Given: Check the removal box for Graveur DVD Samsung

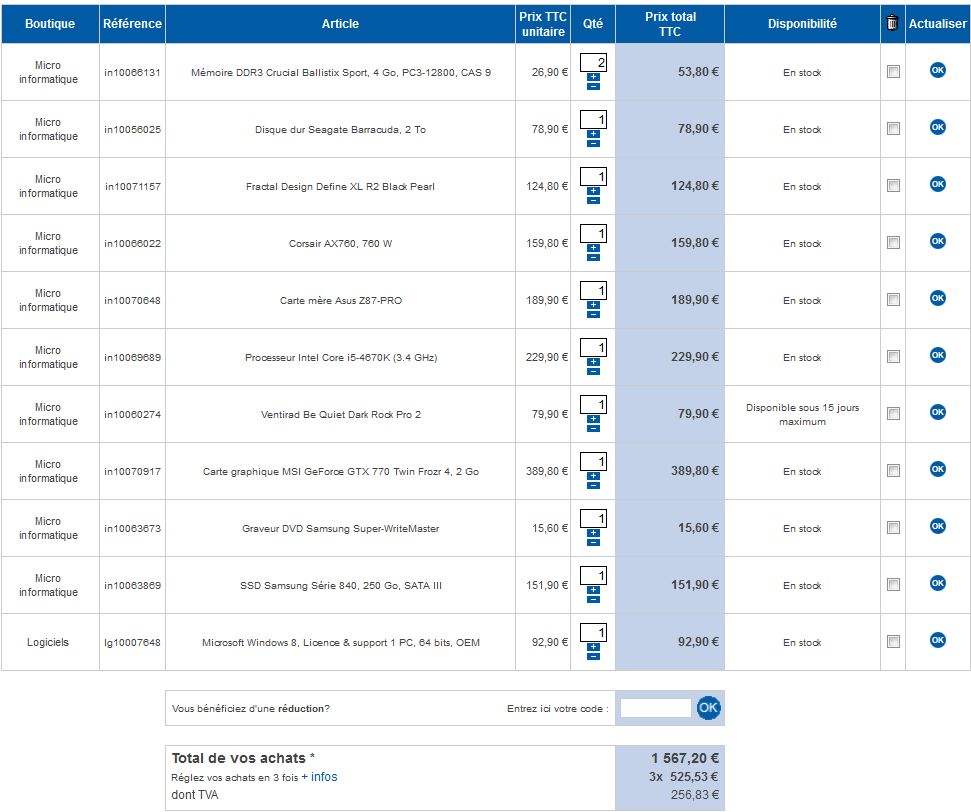Looking at the screenshot, I should (893, 528).
